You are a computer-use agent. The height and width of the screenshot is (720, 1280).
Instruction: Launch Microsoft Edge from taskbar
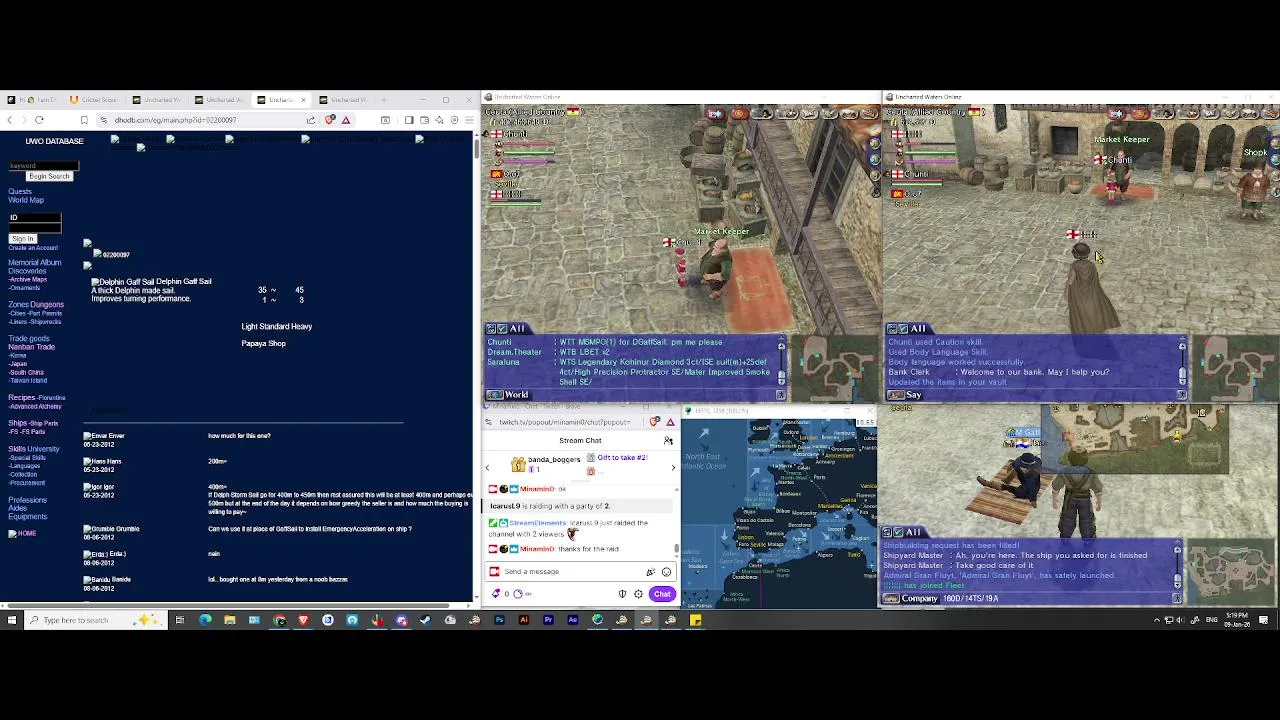(x=205, y=620)
